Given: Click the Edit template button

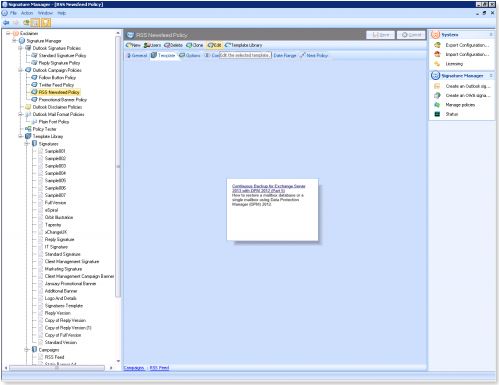Looking at the screenshot, I should pos(214,45).
